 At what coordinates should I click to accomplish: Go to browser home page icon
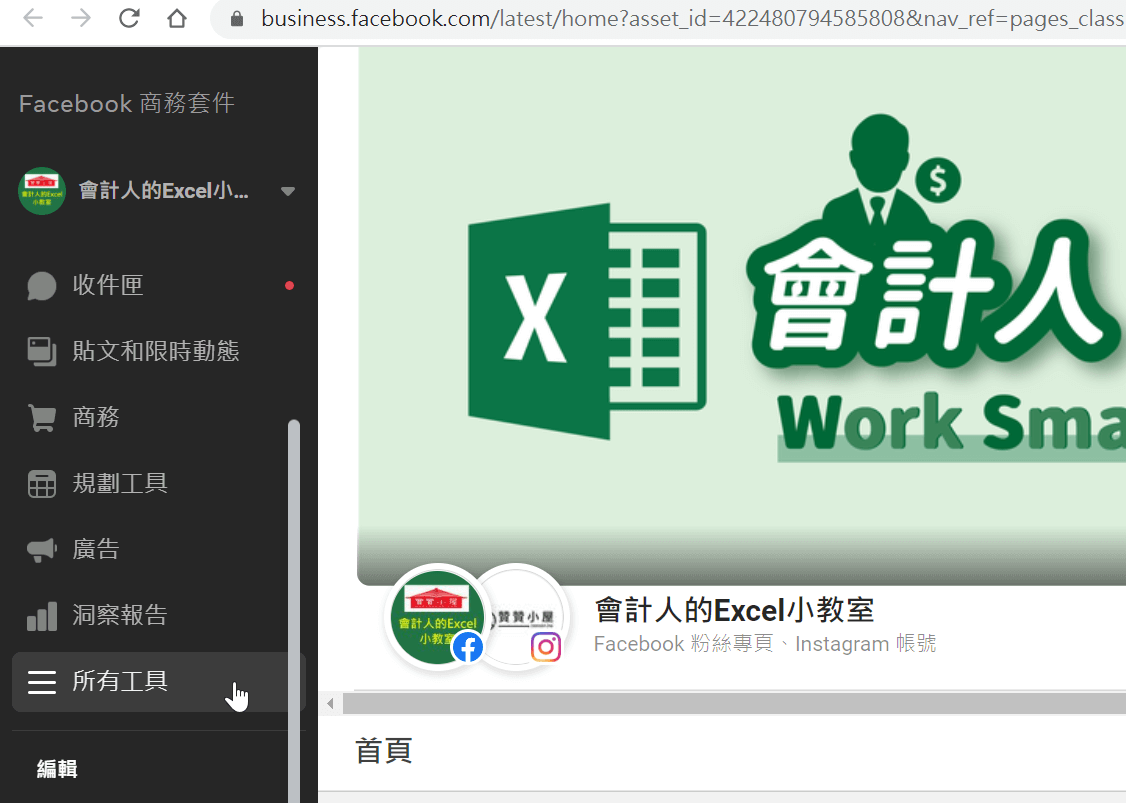click(x=177, y=18)
